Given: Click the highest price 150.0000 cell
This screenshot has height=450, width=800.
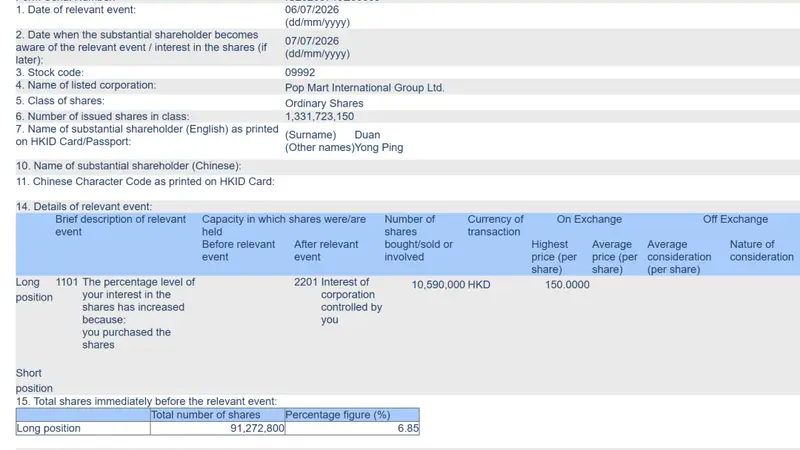Looking at the screenshot, I should 567,285.
